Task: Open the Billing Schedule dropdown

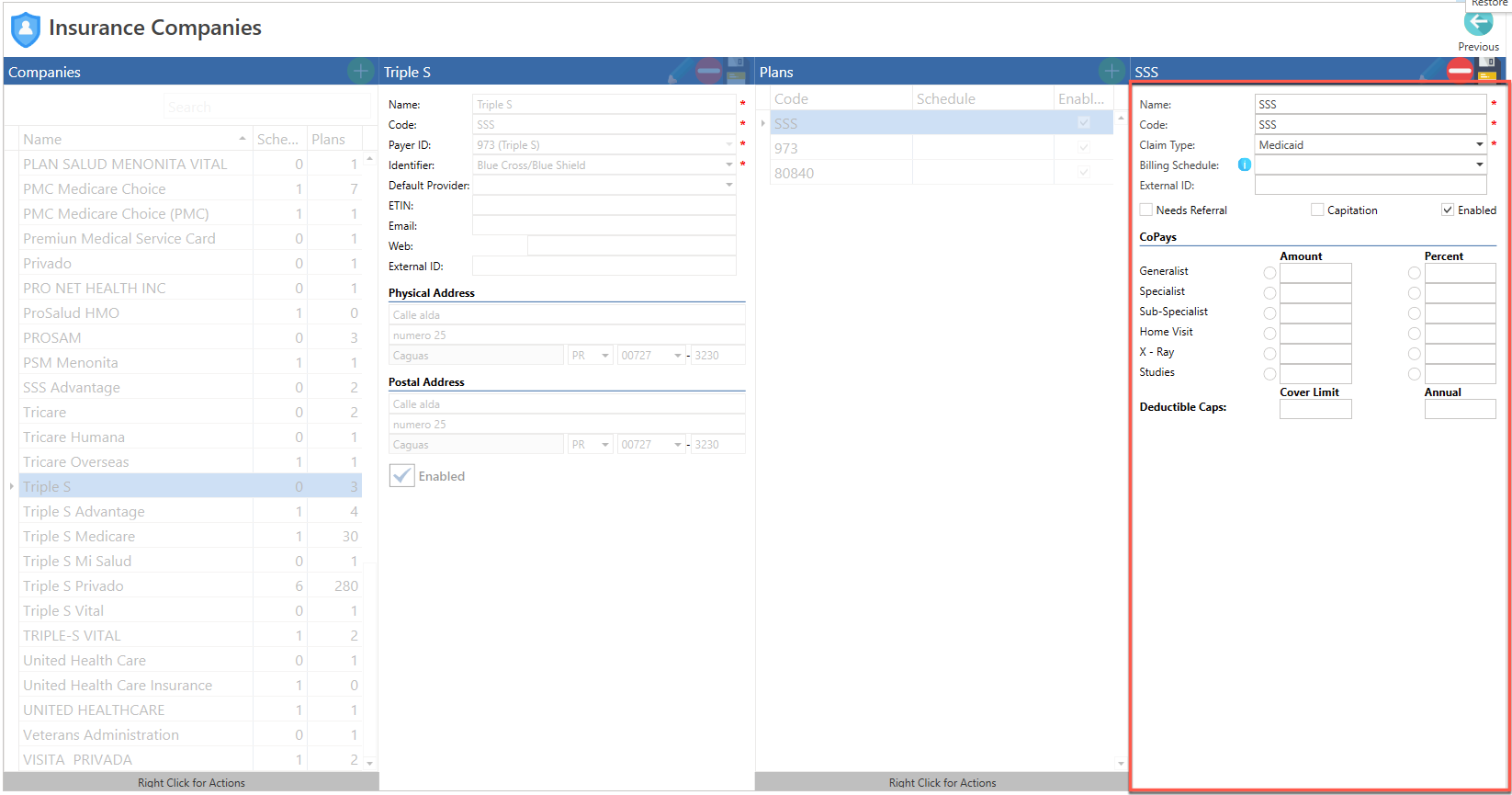Action: pyautogui.click(x=1479, y=165)
